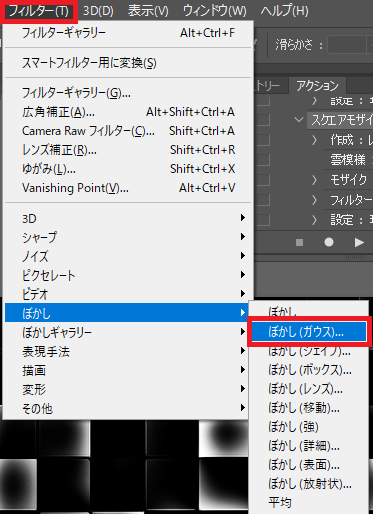
Task: Expand the 作成 step chevron
Action: point(314,140)
